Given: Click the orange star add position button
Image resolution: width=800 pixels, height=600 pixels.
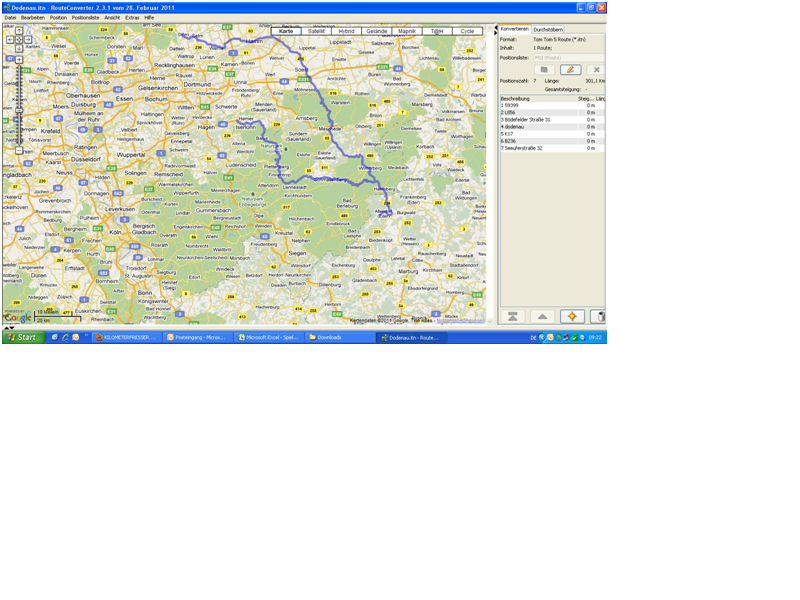Looking at the screenshot, I should pyautogui.click(x=572, y=316).
